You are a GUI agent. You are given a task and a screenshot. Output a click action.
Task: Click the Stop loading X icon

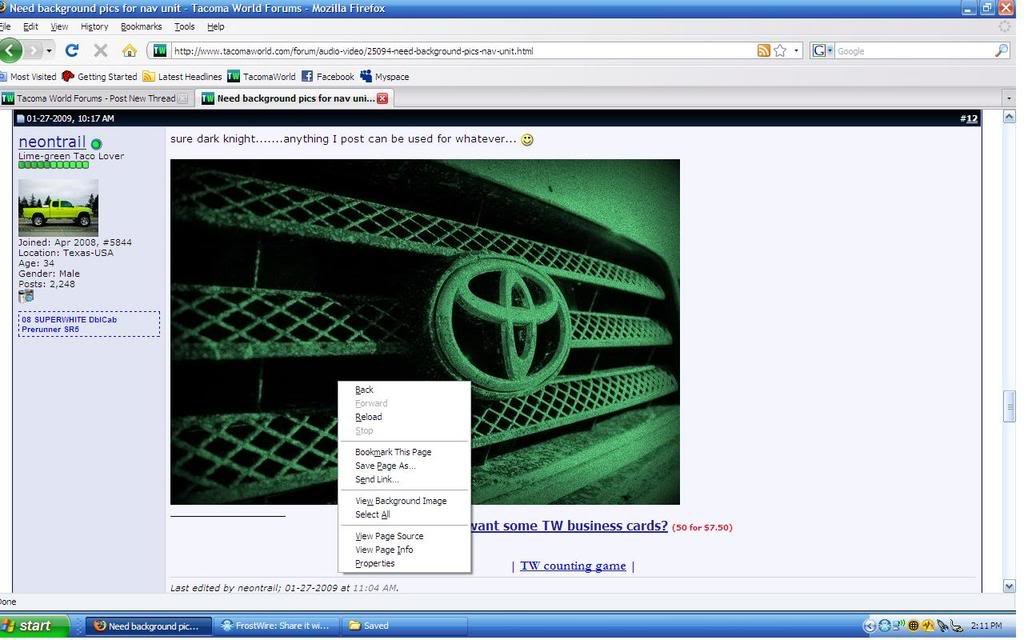[101, 50]
